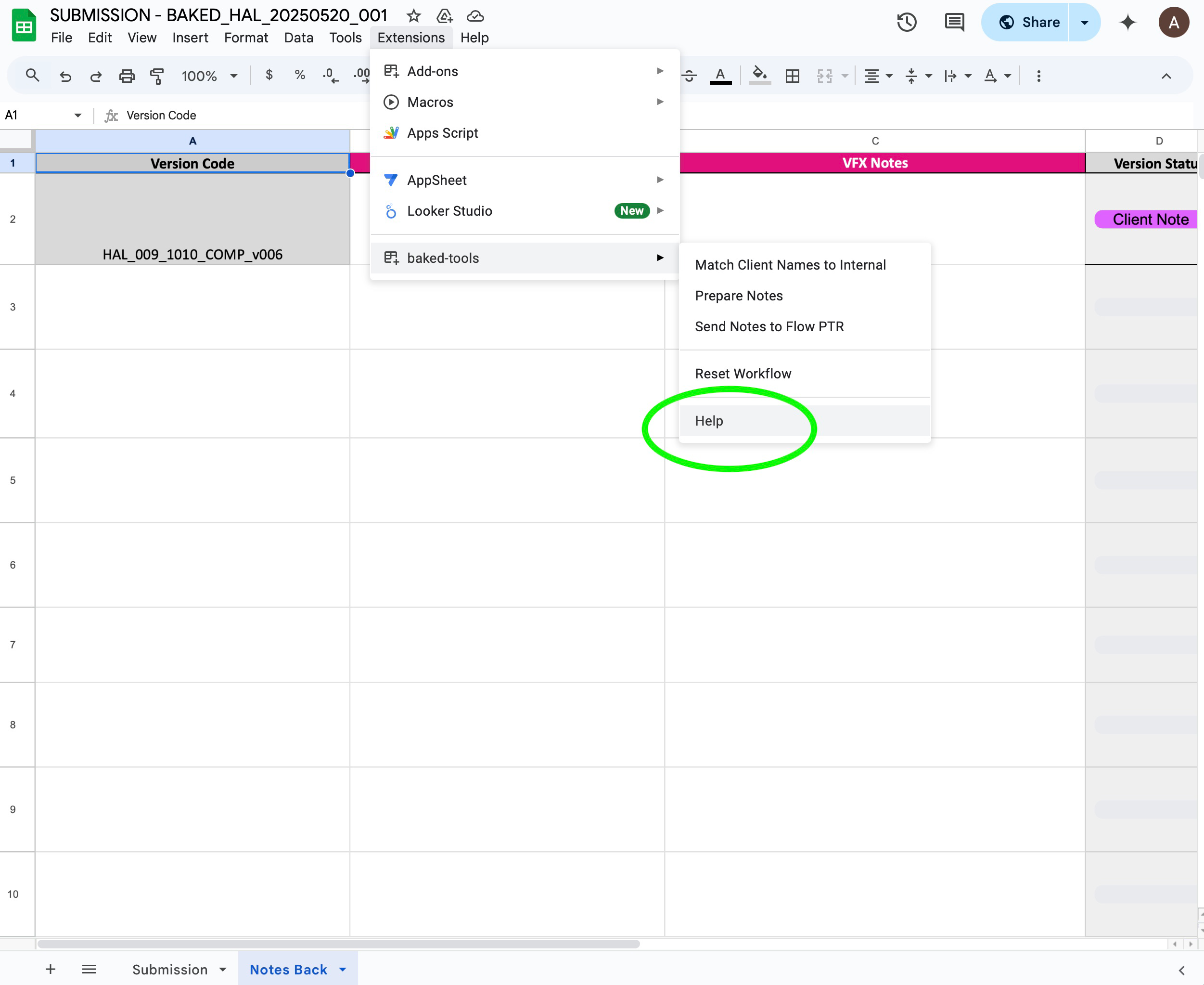This screenshot has height=985, width=1204.
Task: Click the undo arrow icon
Action: tap(65, 76)
